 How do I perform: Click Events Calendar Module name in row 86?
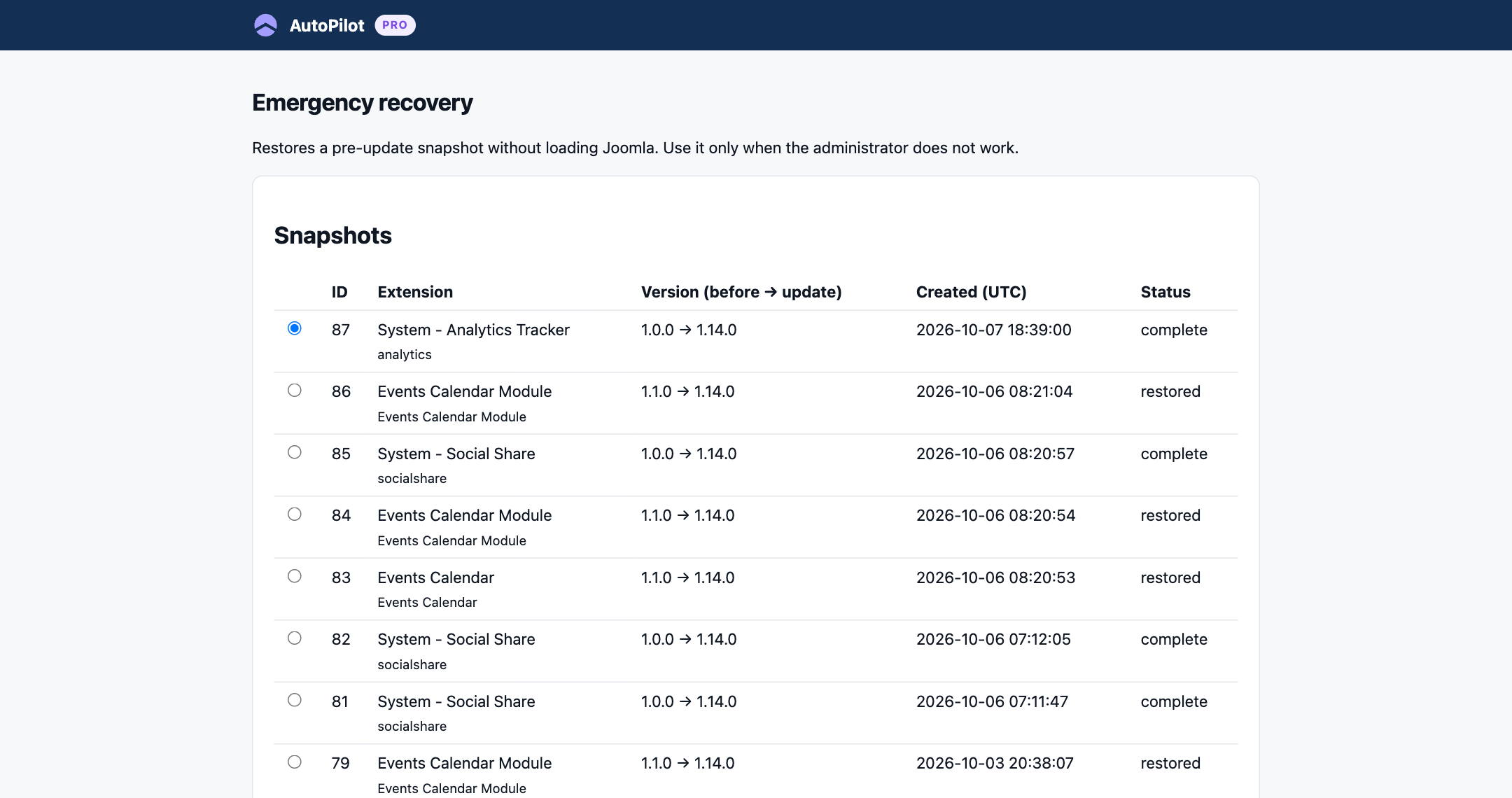click(465, 392)
